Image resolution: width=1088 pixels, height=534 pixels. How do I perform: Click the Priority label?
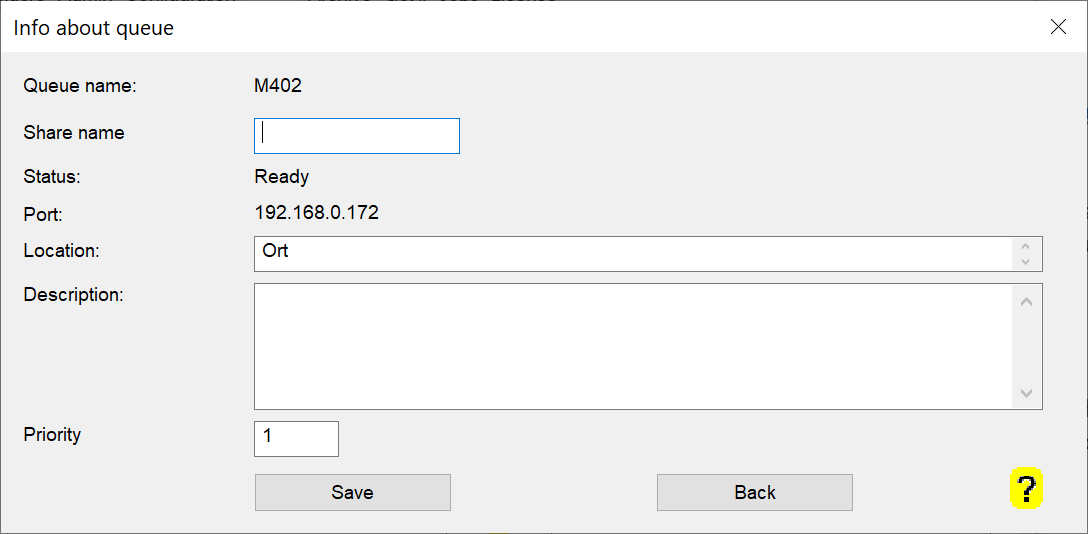tap(52, 435)
